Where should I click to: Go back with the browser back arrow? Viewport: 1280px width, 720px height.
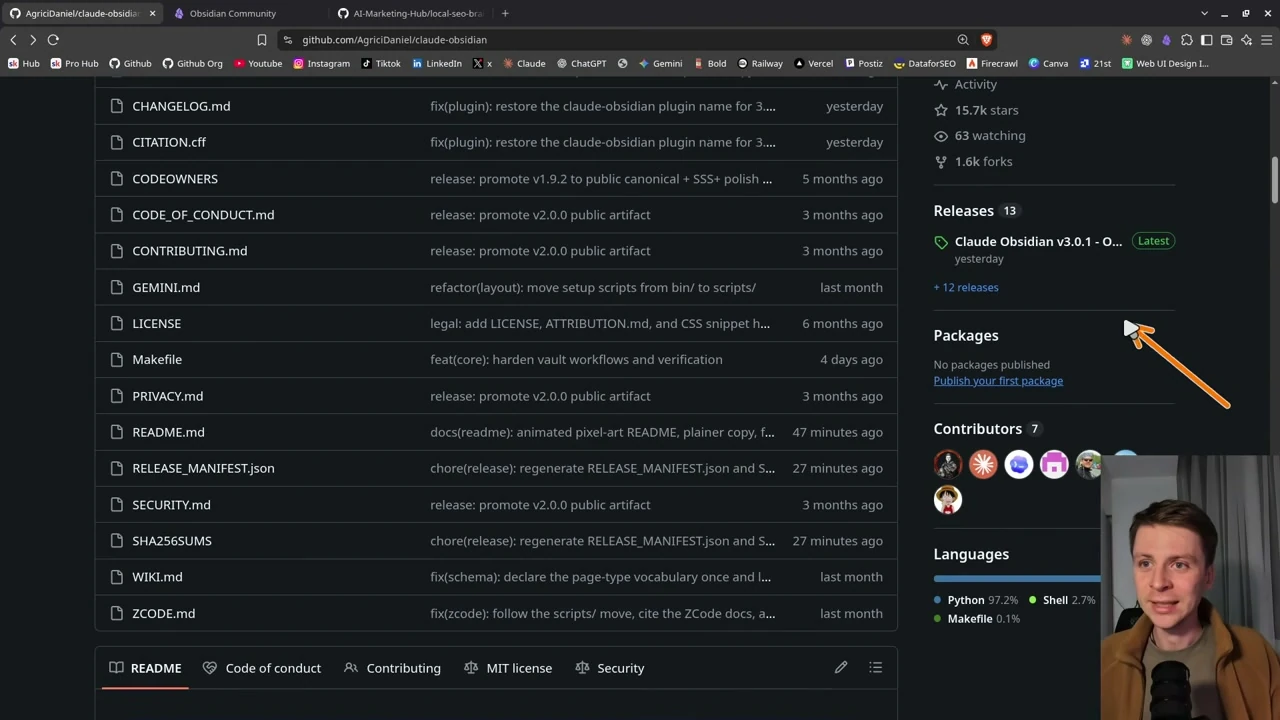pos(13,40)
